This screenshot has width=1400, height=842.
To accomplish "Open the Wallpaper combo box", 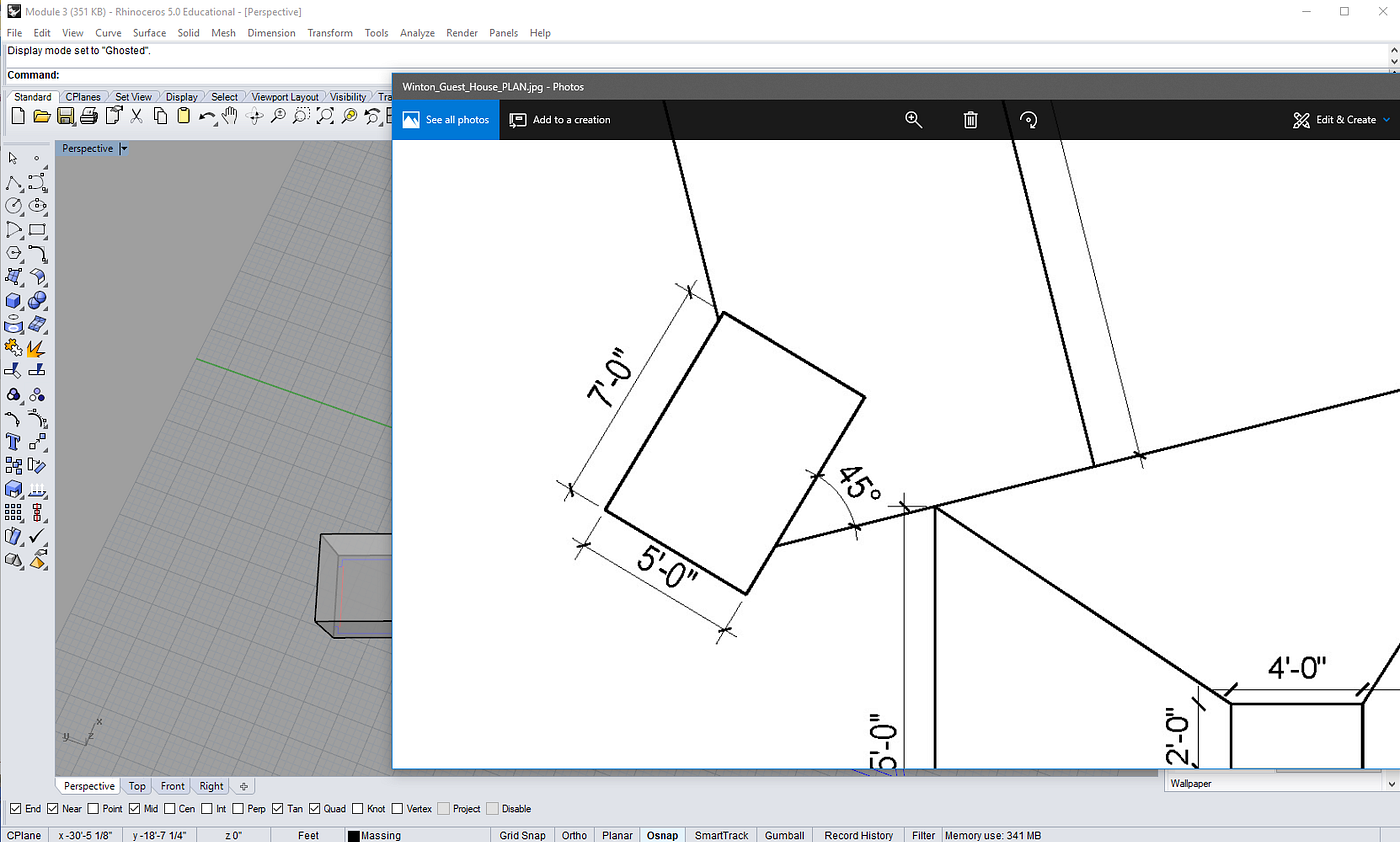I will coord(1282,784).
